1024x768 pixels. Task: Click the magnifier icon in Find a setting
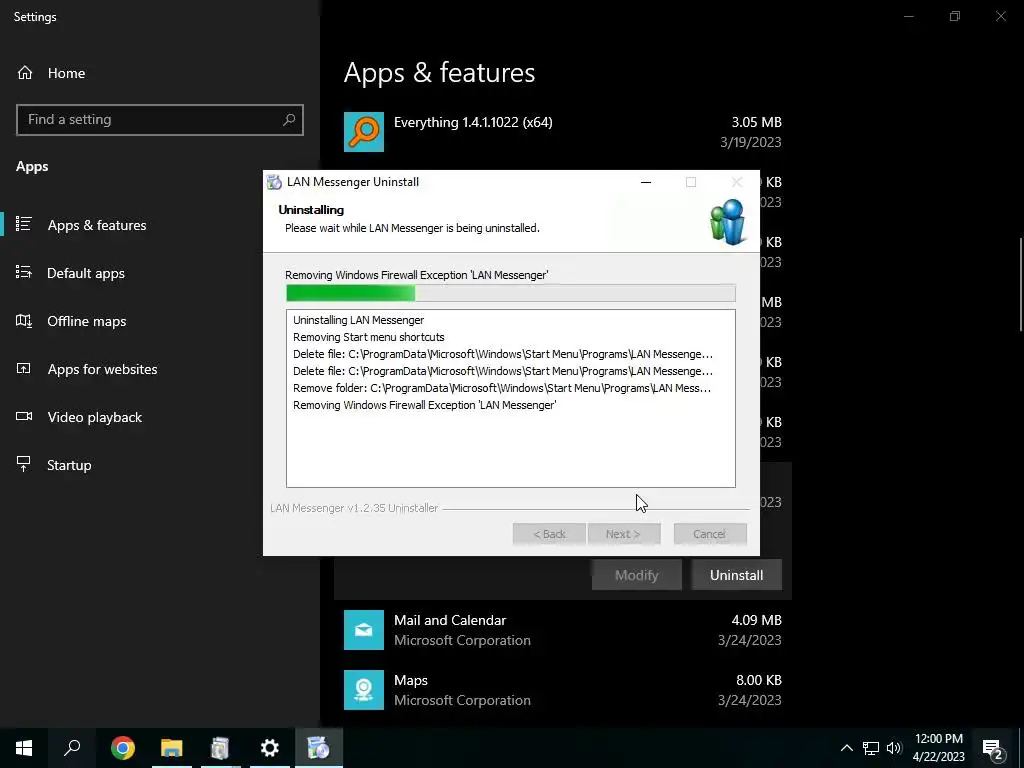click(289, 120)
